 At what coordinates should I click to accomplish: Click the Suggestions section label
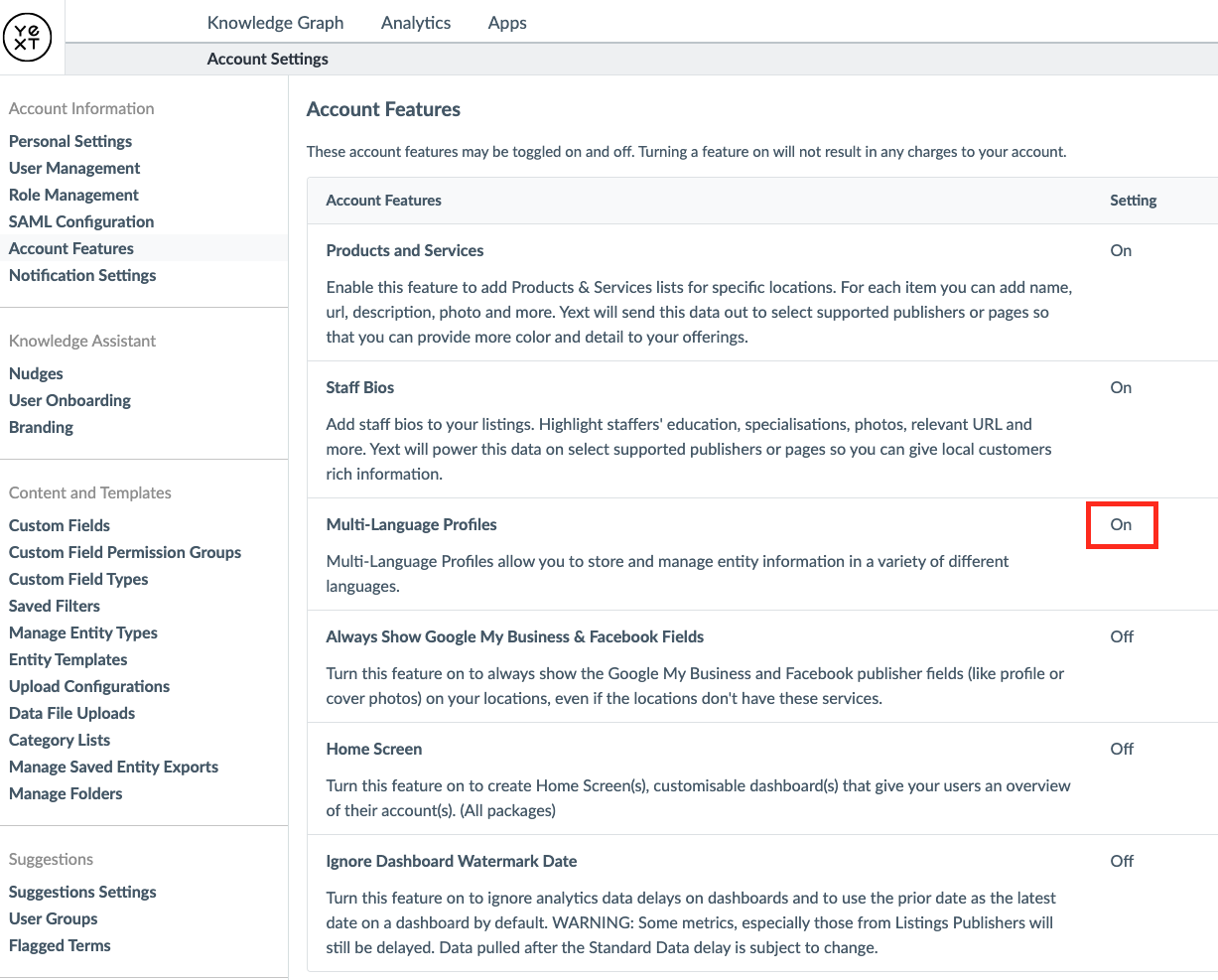[51, 859]
